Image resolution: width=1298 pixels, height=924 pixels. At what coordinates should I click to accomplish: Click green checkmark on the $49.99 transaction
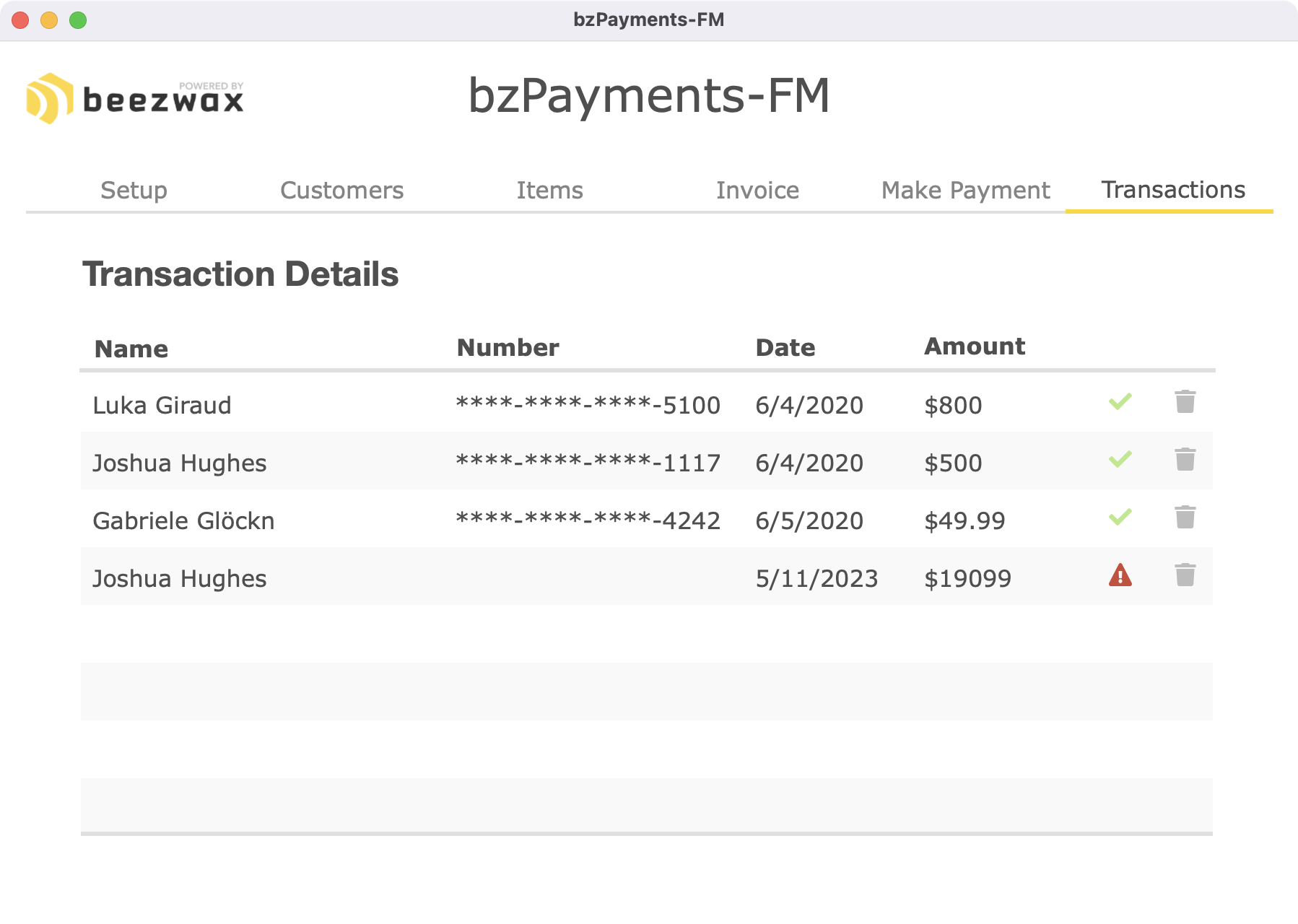coord(1120,517)
